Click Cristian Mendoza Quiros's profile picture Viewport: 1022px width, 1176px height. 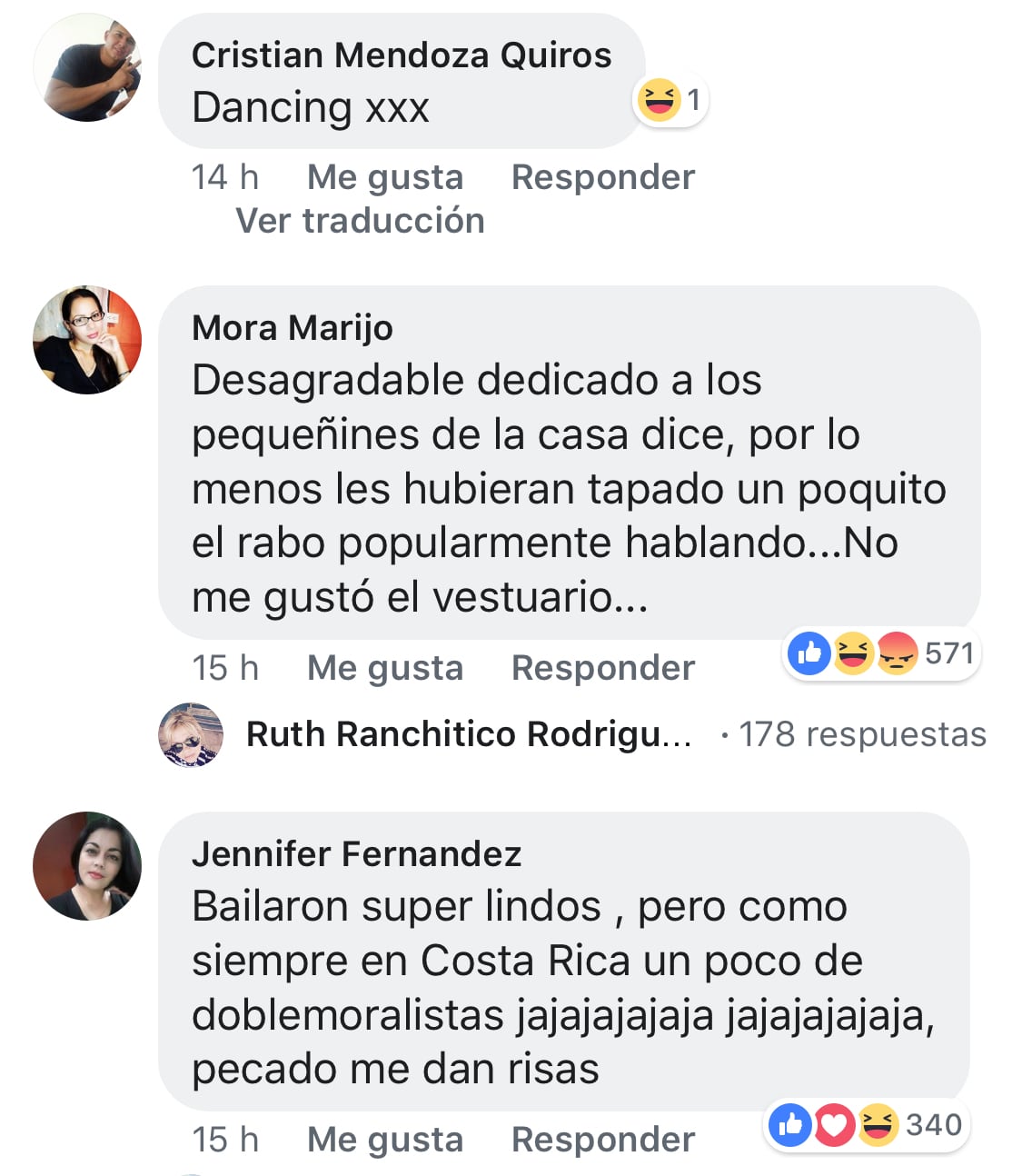87,69
